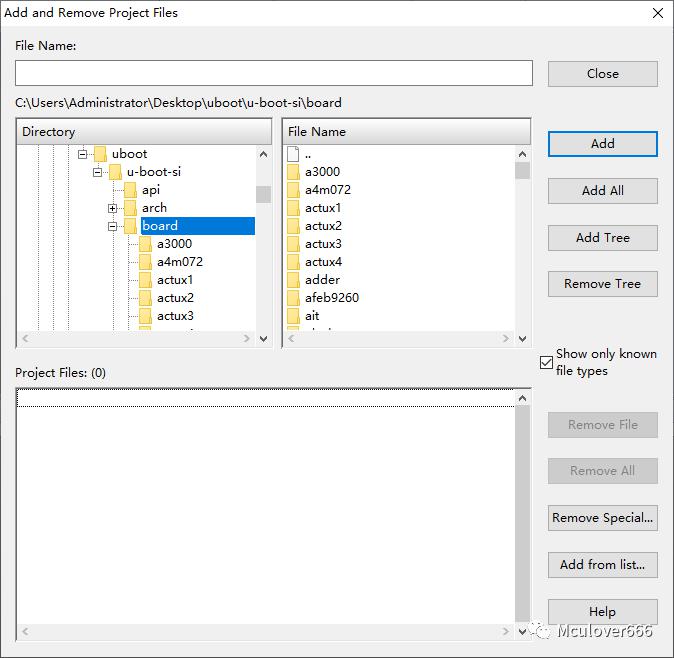Click Directory tree vertical scrollbar thumb
Screen dimensions: 674x658
click(x=263, y=194)
